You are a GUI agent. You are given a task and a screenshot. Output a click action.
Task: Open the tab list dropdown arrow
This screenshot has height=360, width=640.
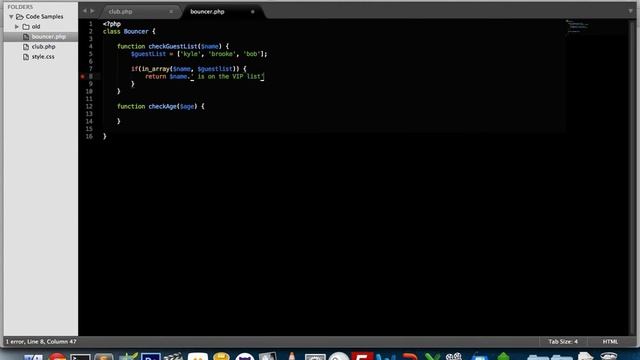(630, 11)
